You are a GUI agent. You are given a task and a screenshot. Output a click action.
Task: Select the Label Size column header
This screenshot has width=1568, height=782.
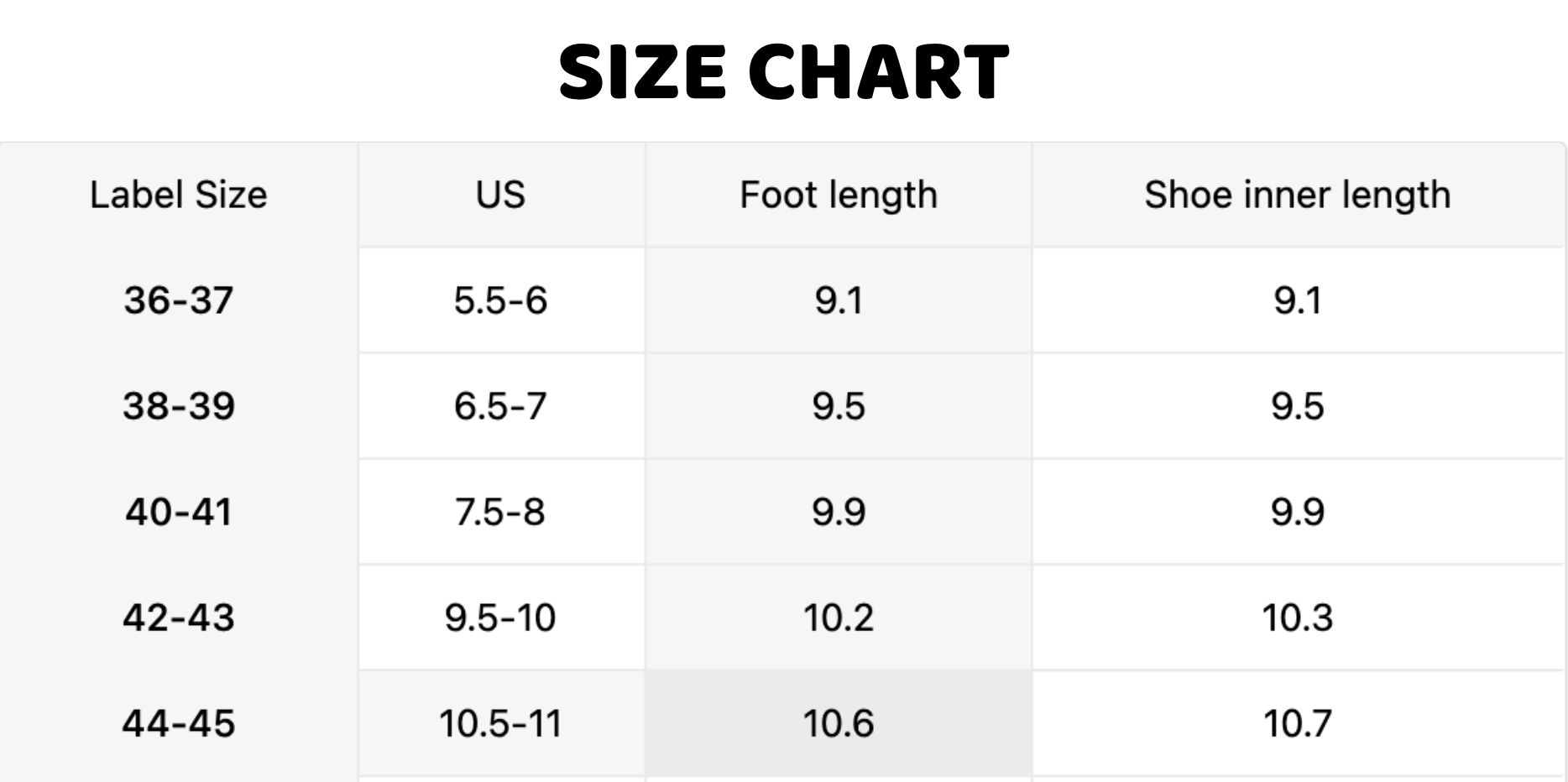click(179, 195)
